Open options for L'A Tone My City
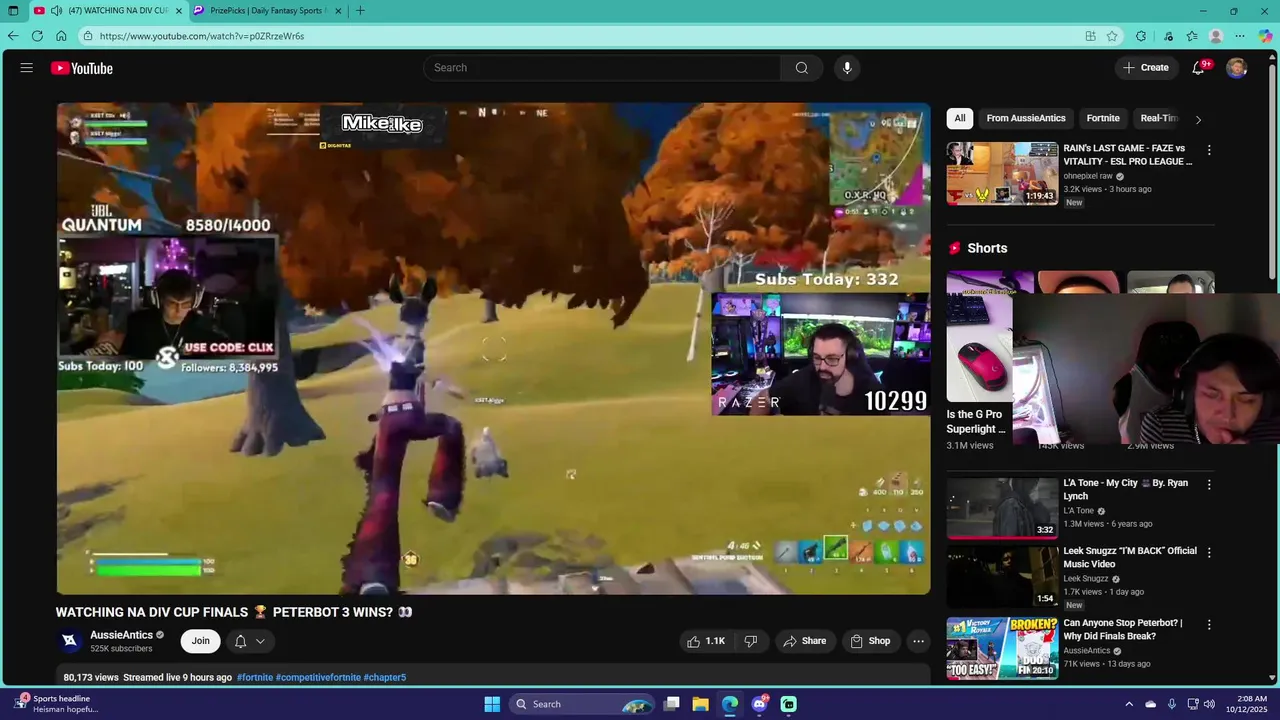Viewport: 1280px width, 720px height. [x=1209, y=484]
